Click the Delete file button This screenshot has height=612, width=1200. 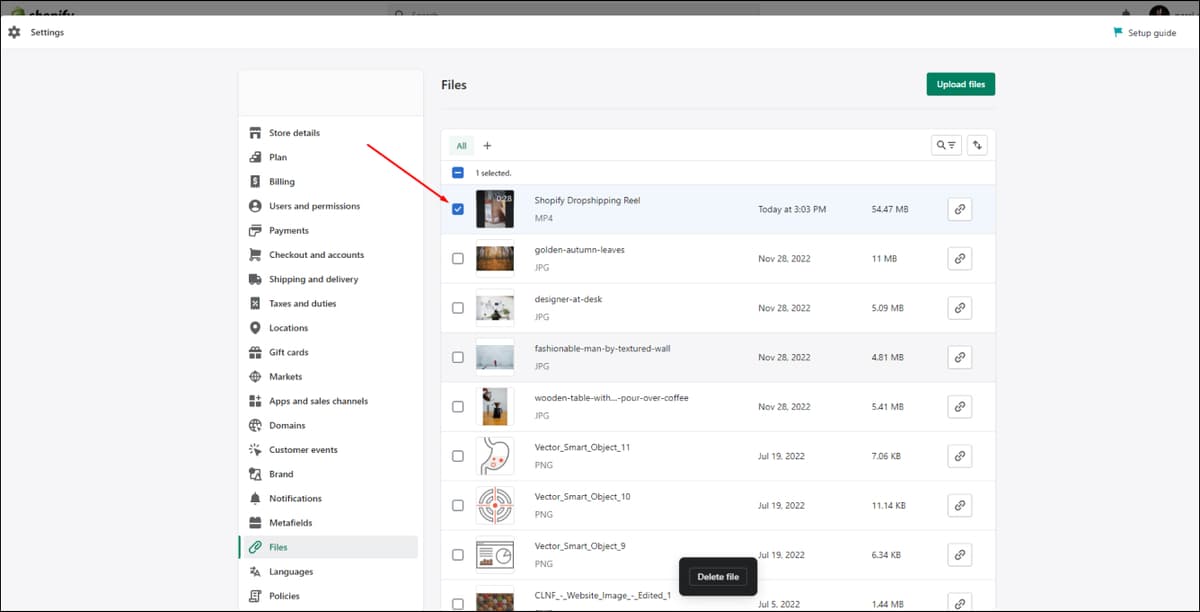[x=718, y=577]
